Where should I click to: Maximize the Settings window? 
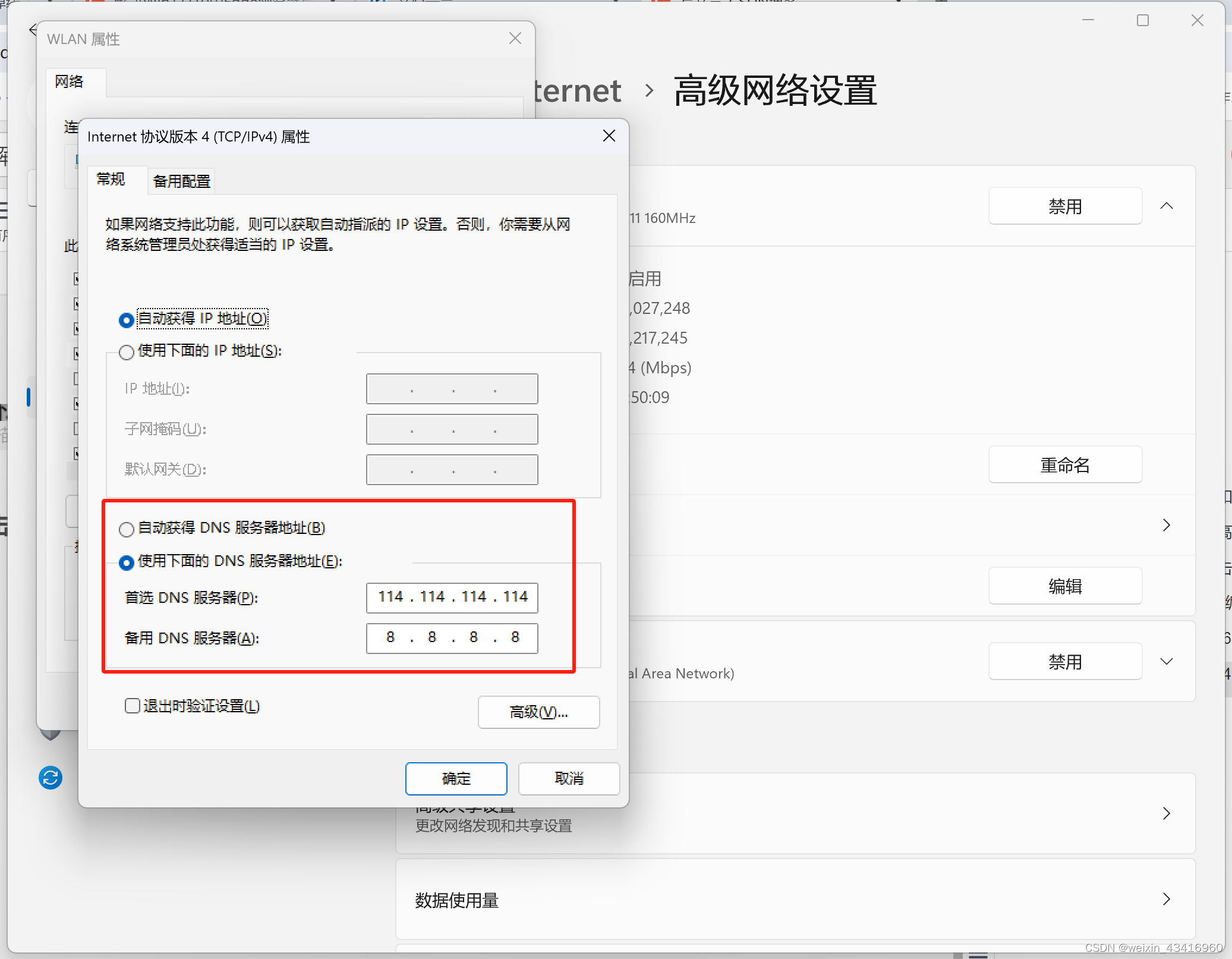tap(1142, 21)
